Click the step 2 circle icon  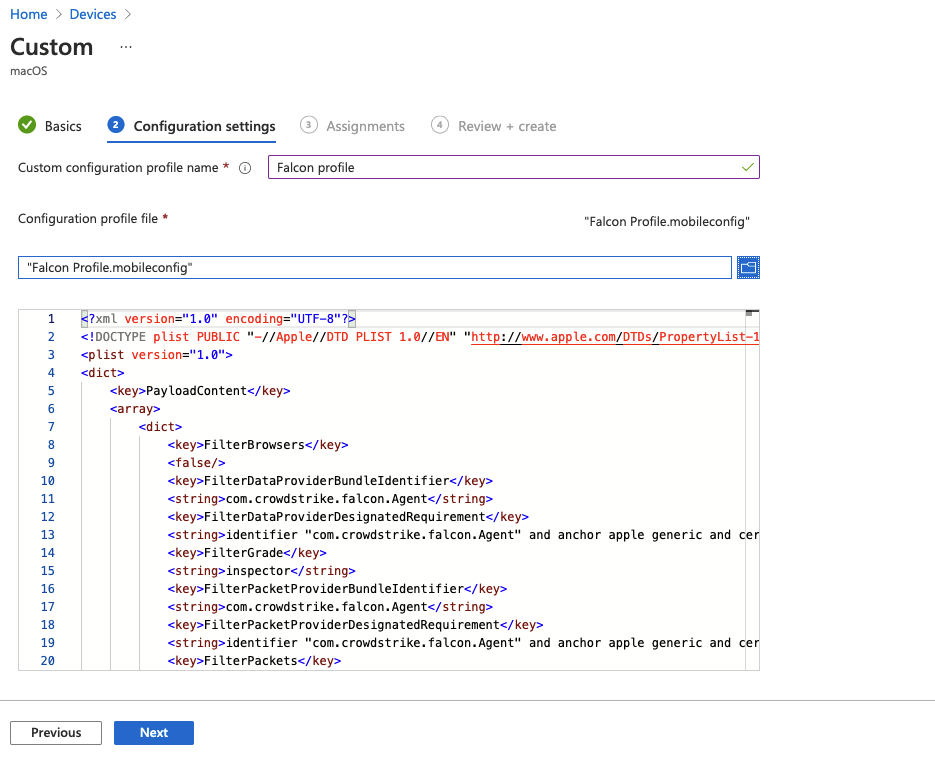coord(116,125)
